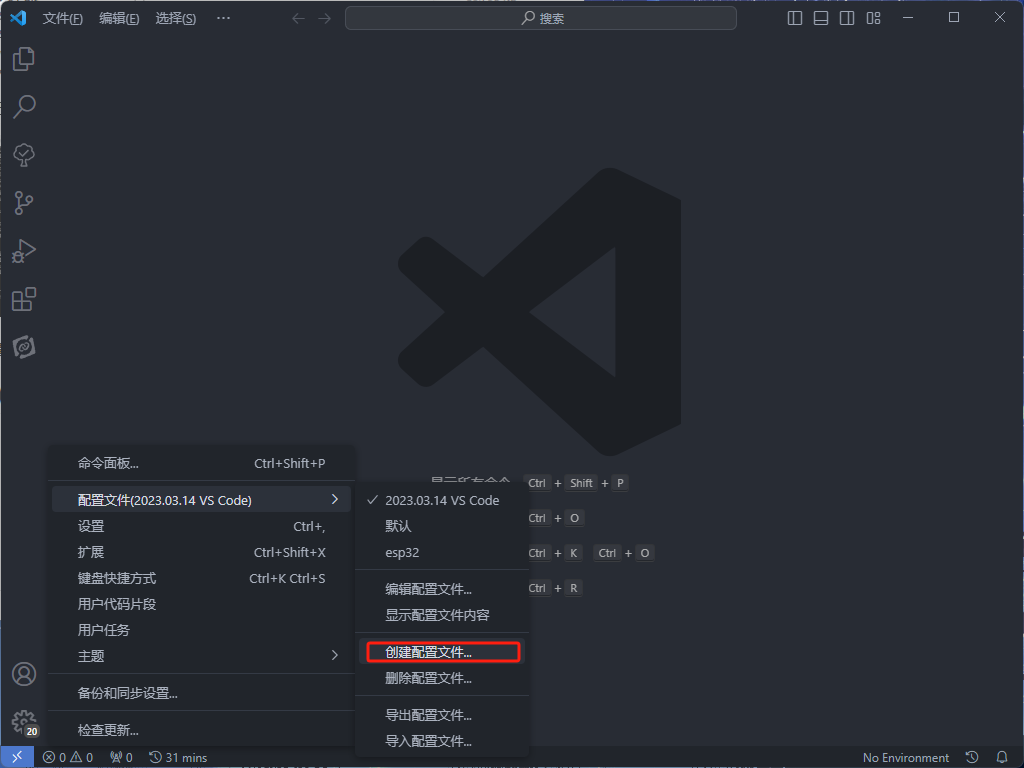Select 备份和同步设置... entry
The image size is (1024, 768).
[x=201, y=693]
